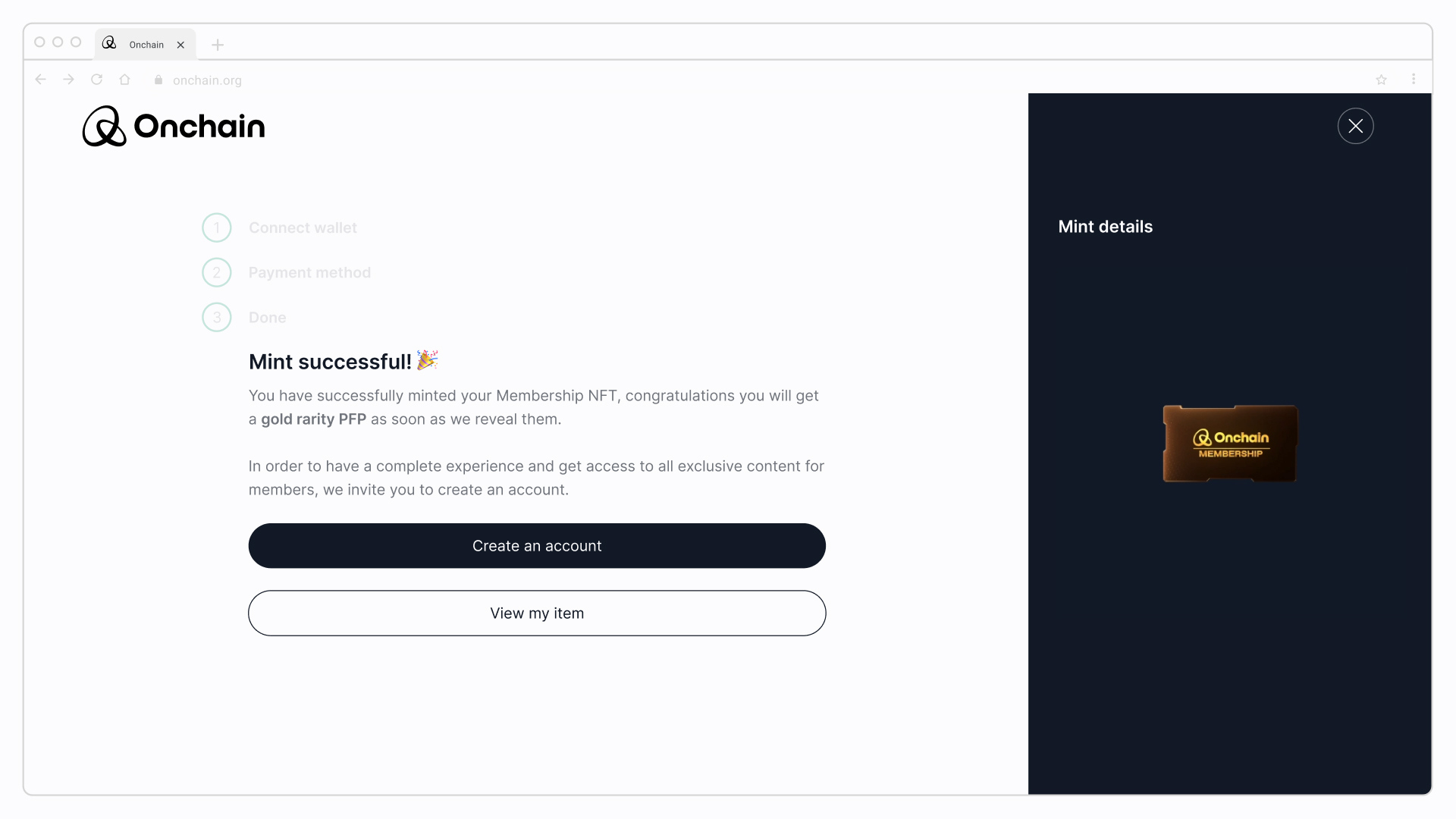Click the View my item button
Viewport: 1456px width, 819px height.
click(537, 613)
